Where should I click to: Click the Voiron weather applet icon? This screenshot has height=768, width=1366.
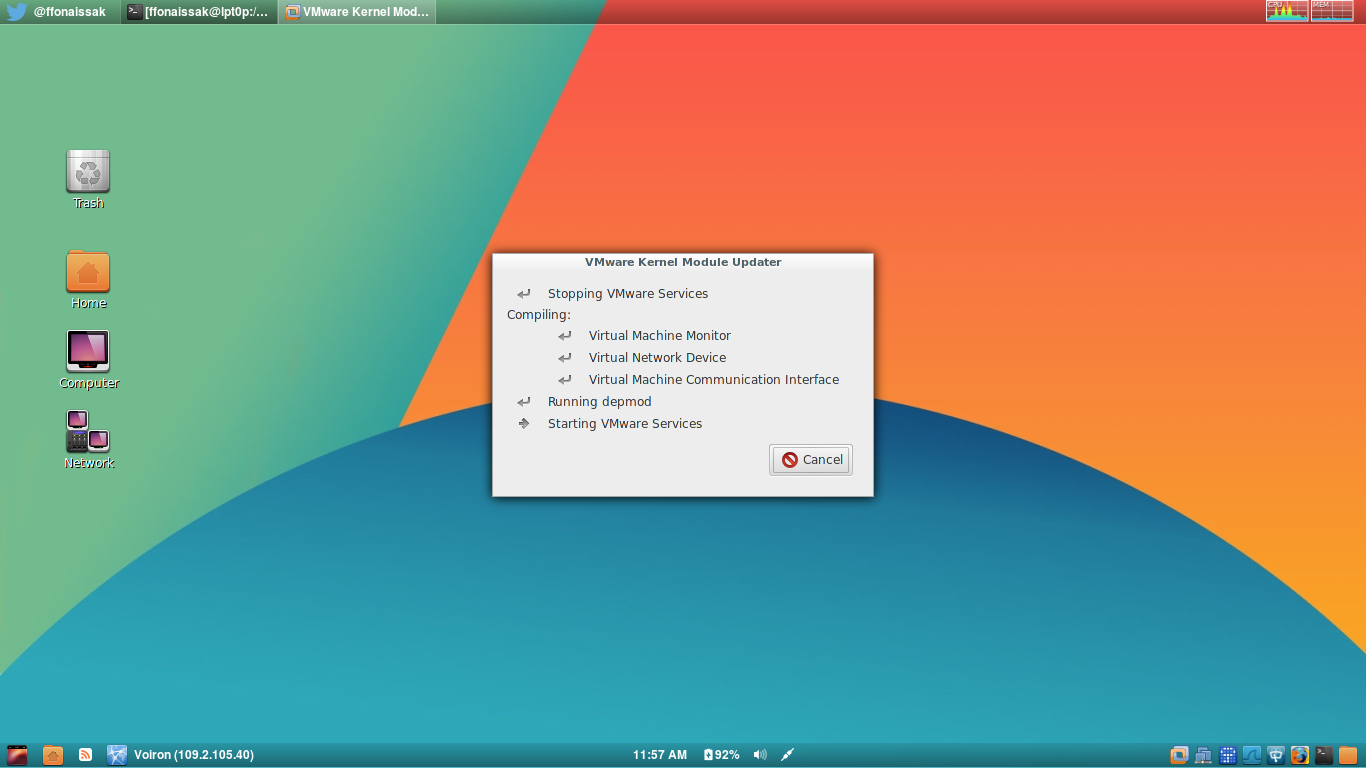tap(117, 755)
